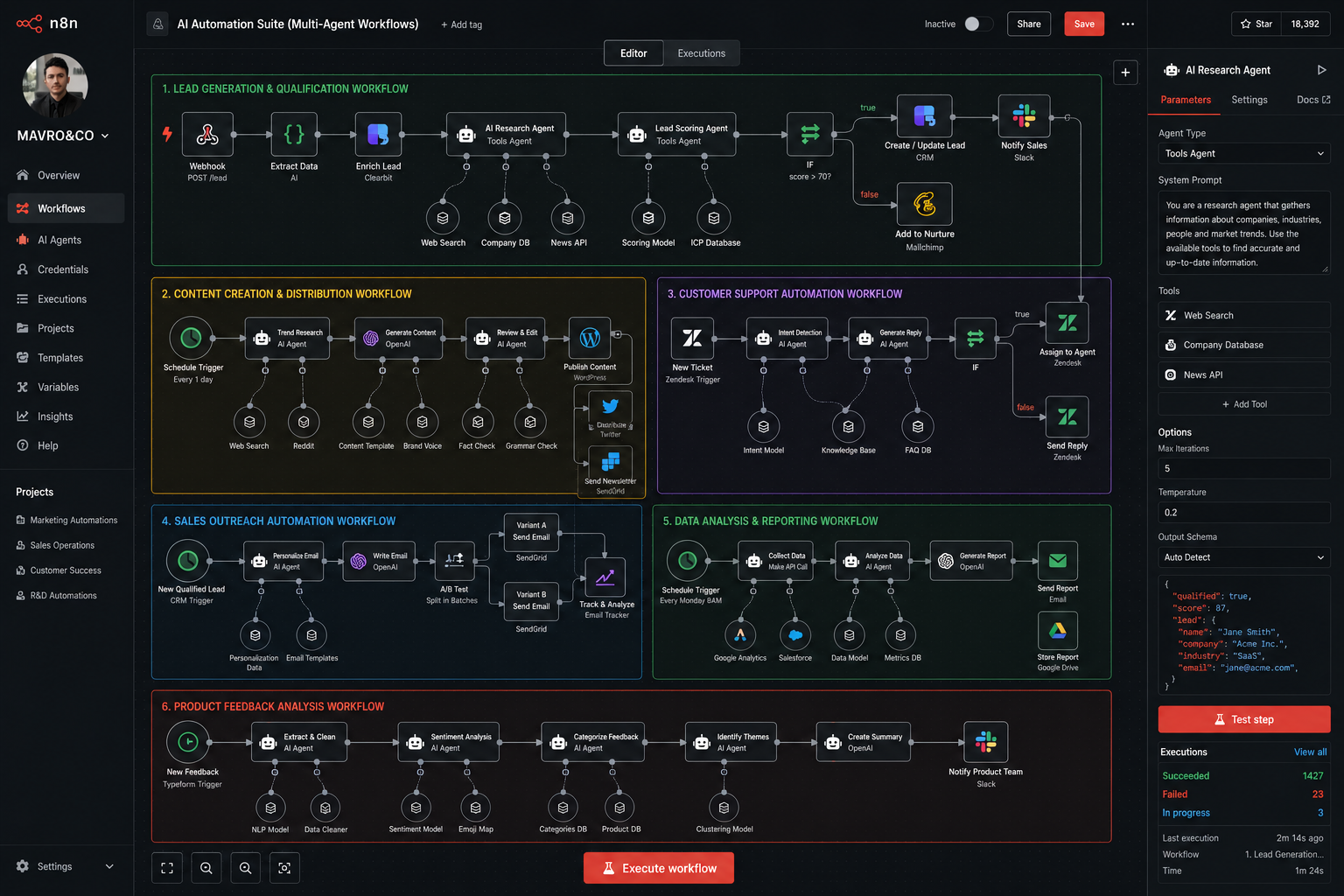Viewport: 1344px width, 896px height.
Task: Open the Send Report Email node
Action: pyautogui.click(x=1058, y=562)
